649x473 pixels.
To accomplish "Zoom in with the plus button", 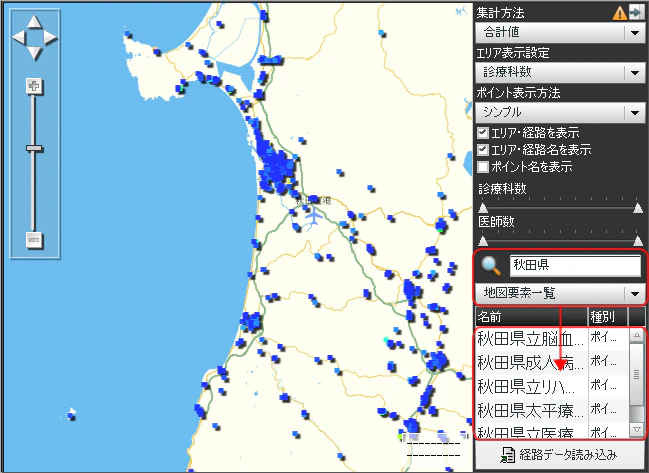I will (x=34, y=86).
